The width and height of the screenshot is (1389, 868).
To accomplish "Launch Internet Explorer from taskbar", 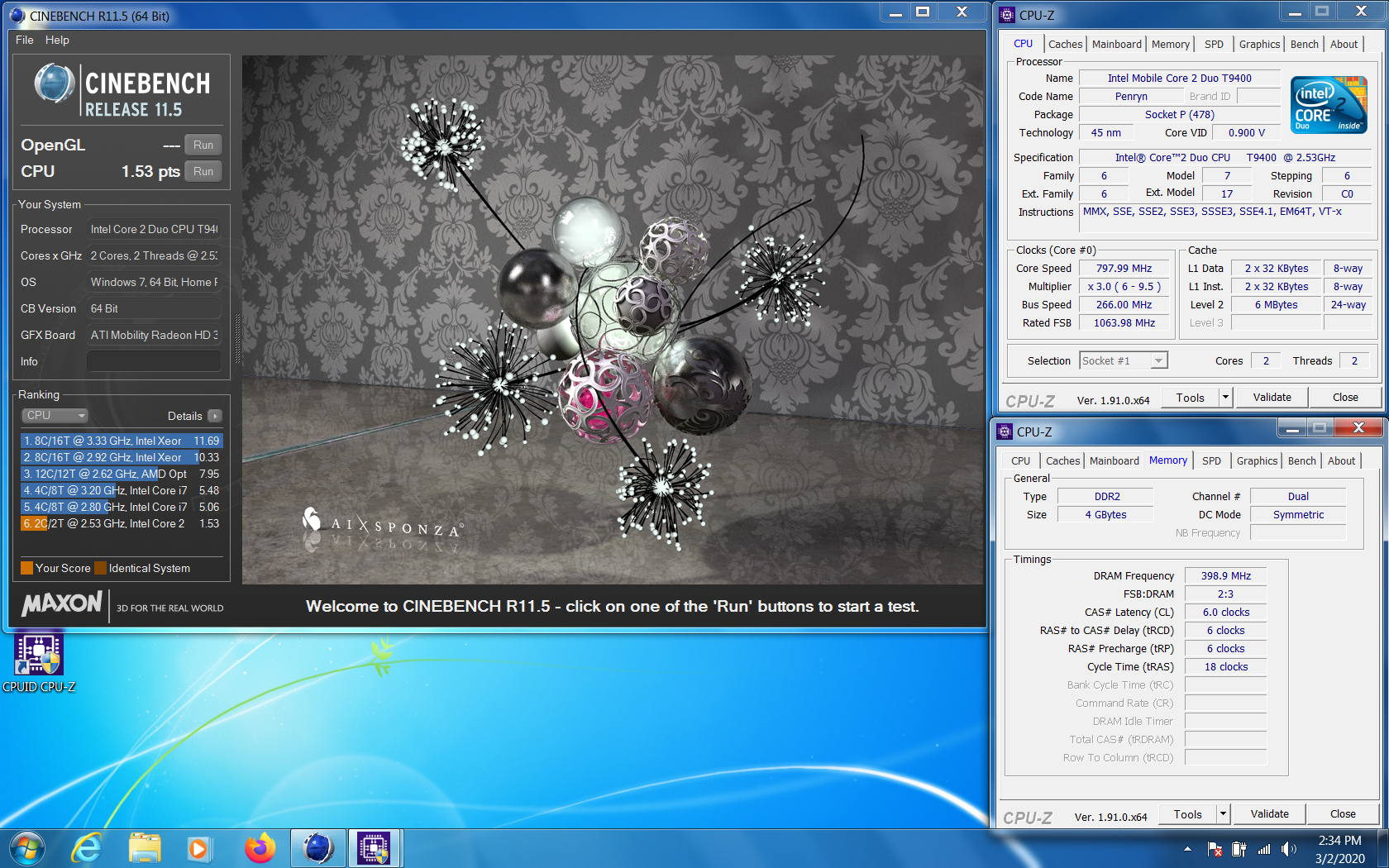I will [86, 849].
